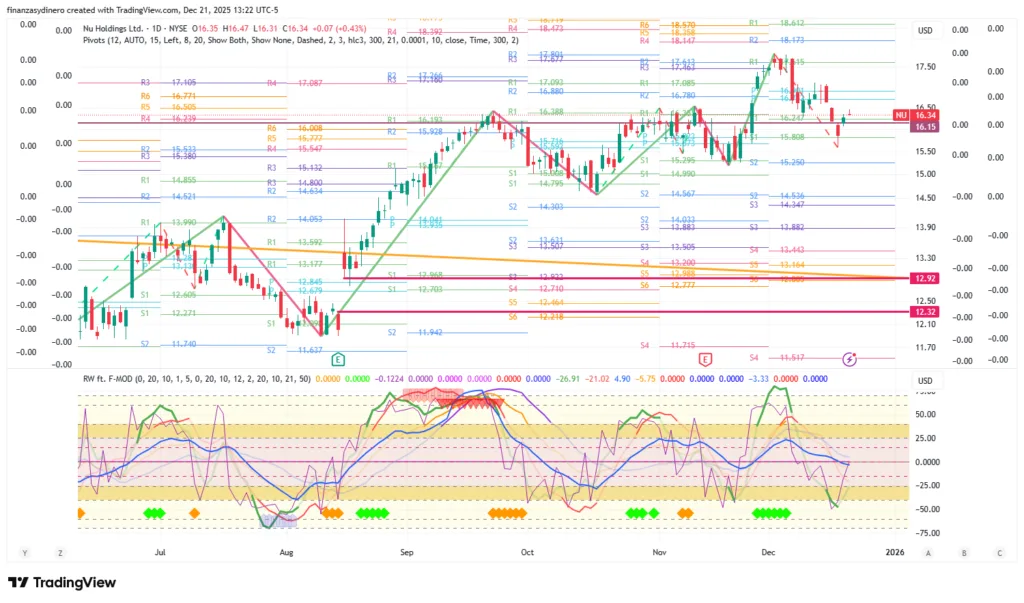The image size is (1024, 603).
Task: Click the 16.15 price level label
Action: pos(924,128)
